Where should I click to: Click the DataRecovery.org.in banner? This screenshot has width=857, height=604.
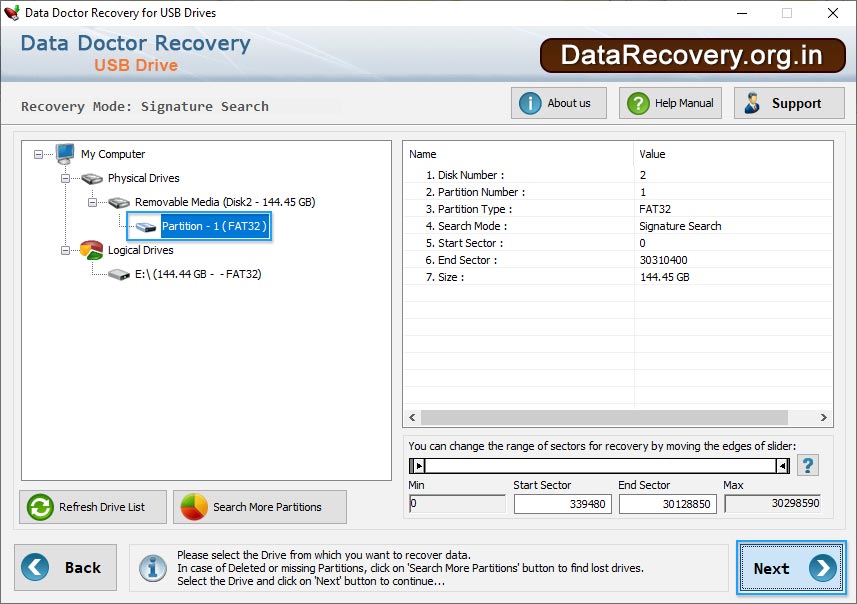(692, 55)
